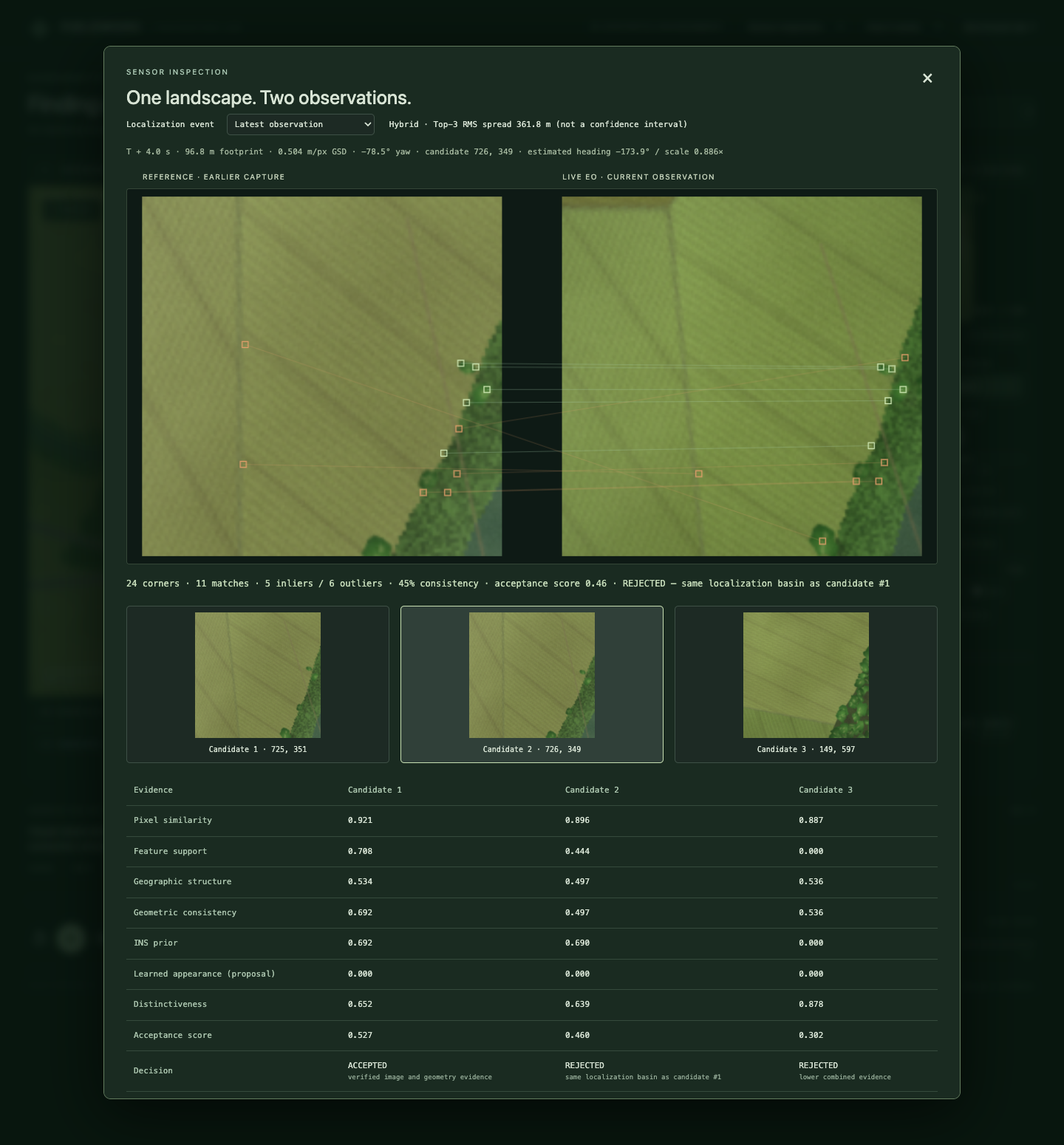Click the Candidate 1 column header
Image resolution: width=1064 pixels, height=1145 pixels.
point(375,790)
